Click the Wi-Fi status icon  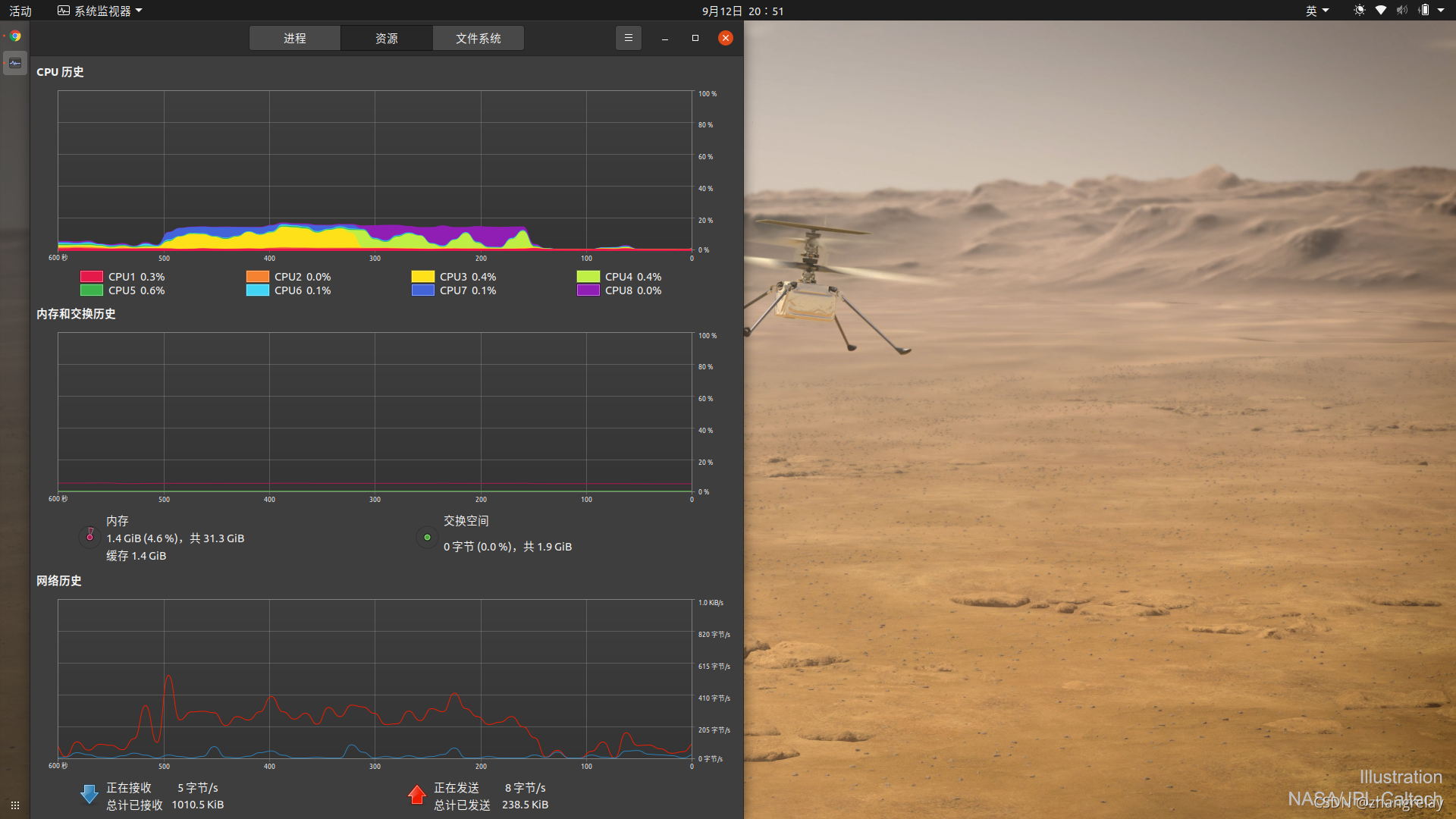pos(1380,11)
